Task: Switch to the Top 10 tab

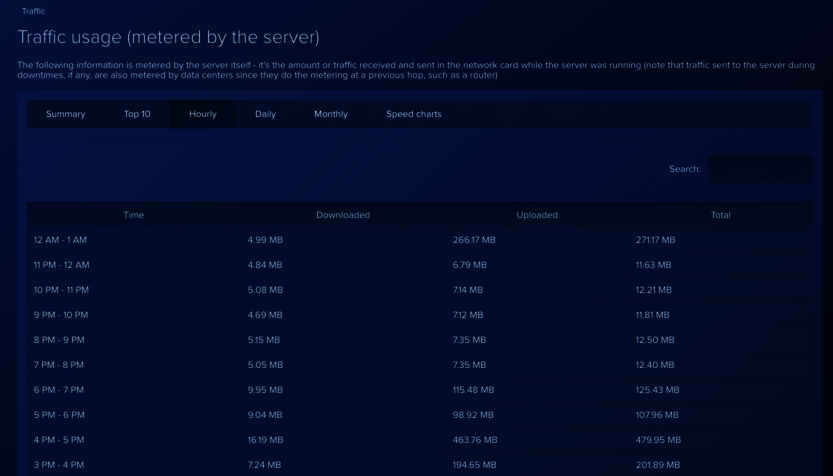Action: coord(137,114)
